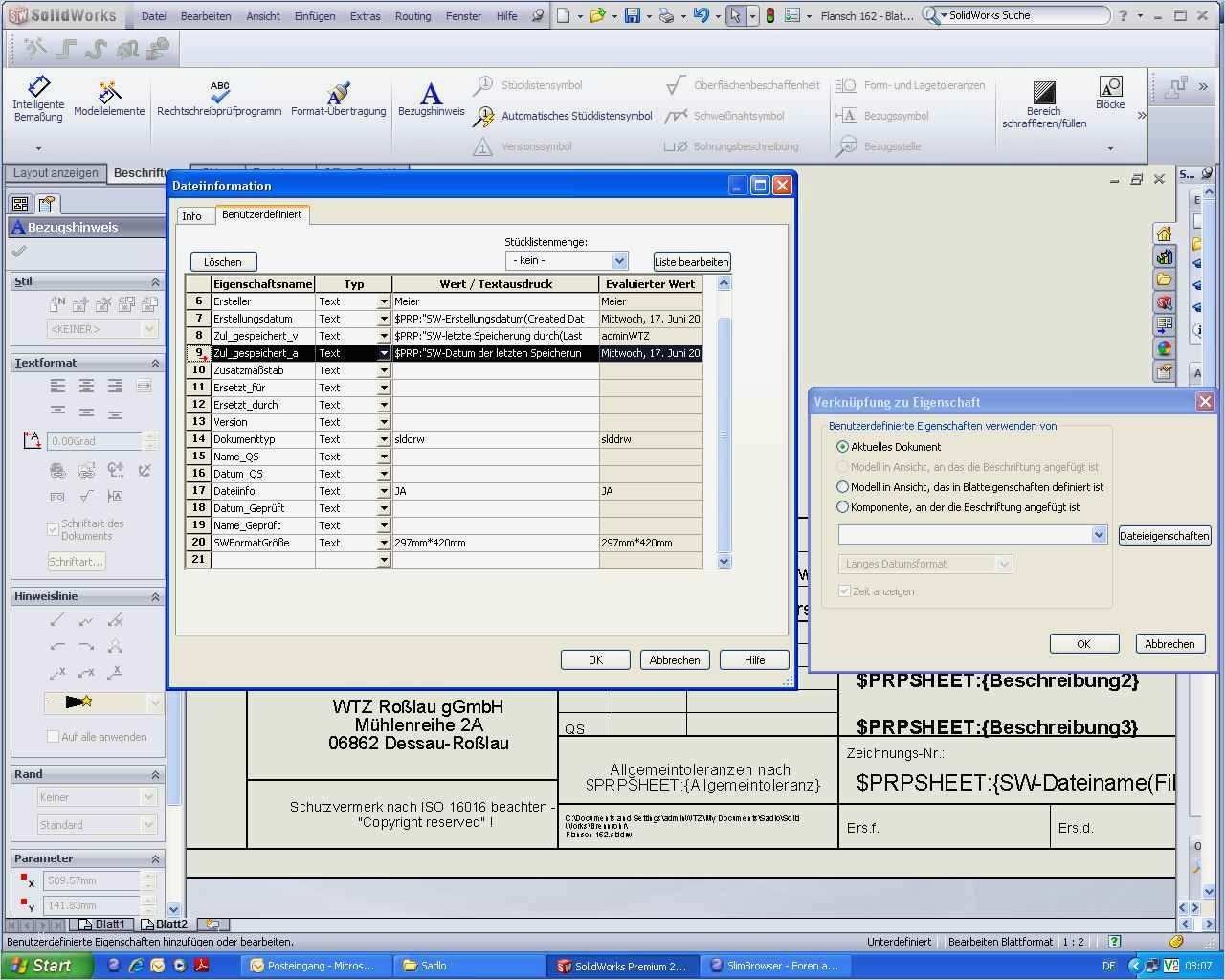Viewport: 1225px width, 980px height.
Task: Switch to the Info tab
Action: (x=191, y=216)
